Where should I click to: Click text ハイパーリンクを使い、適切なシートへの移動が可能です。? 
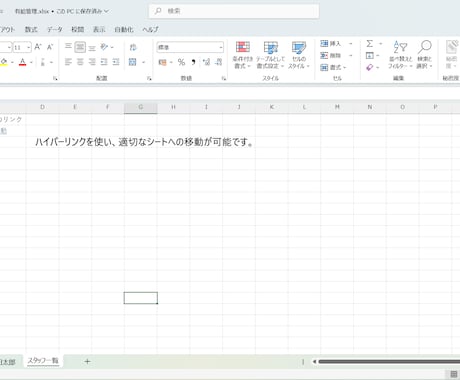pyautogui.click(x=145, y=142)
